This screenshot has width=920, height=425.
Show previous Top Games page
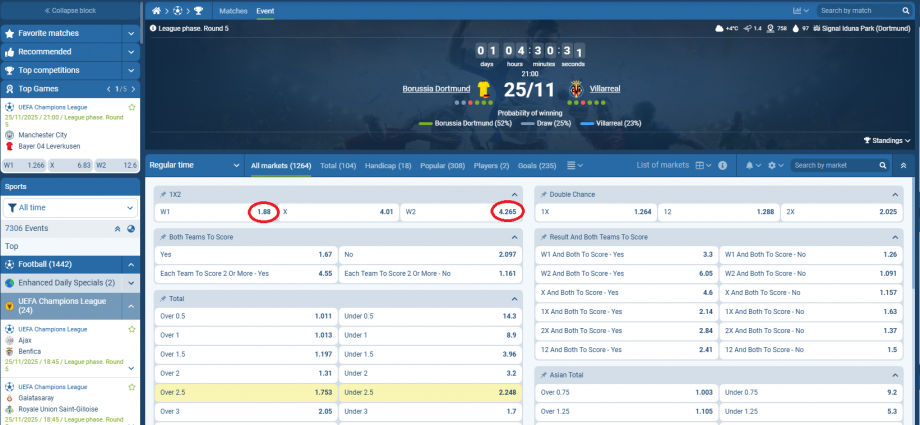tap(109, 89)
